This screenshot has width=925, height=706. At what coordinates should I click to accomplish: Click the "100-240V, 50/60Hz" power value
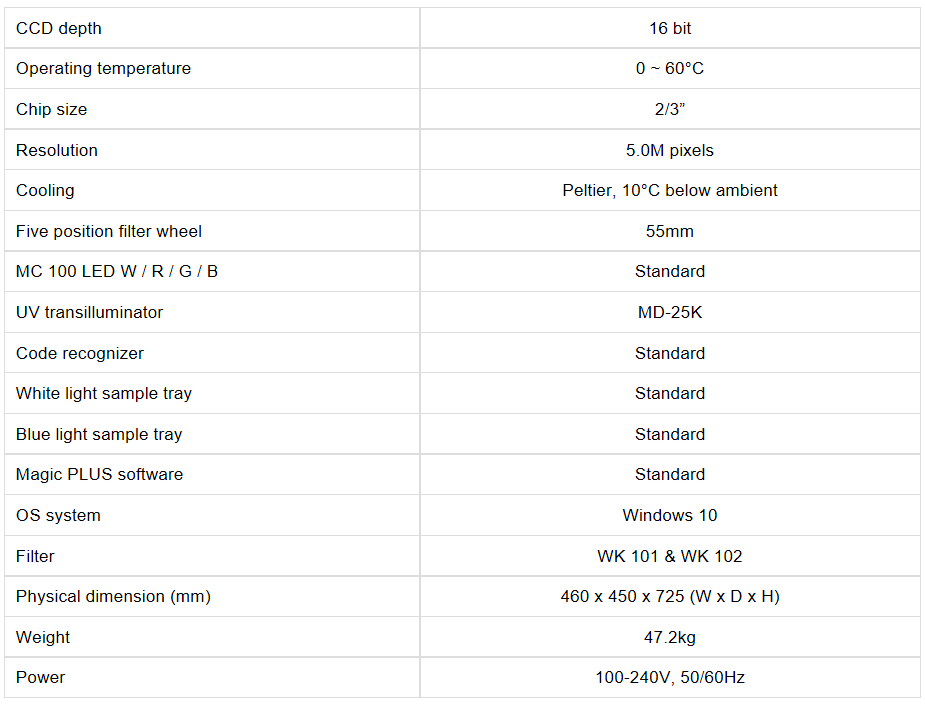pos(669,677)
